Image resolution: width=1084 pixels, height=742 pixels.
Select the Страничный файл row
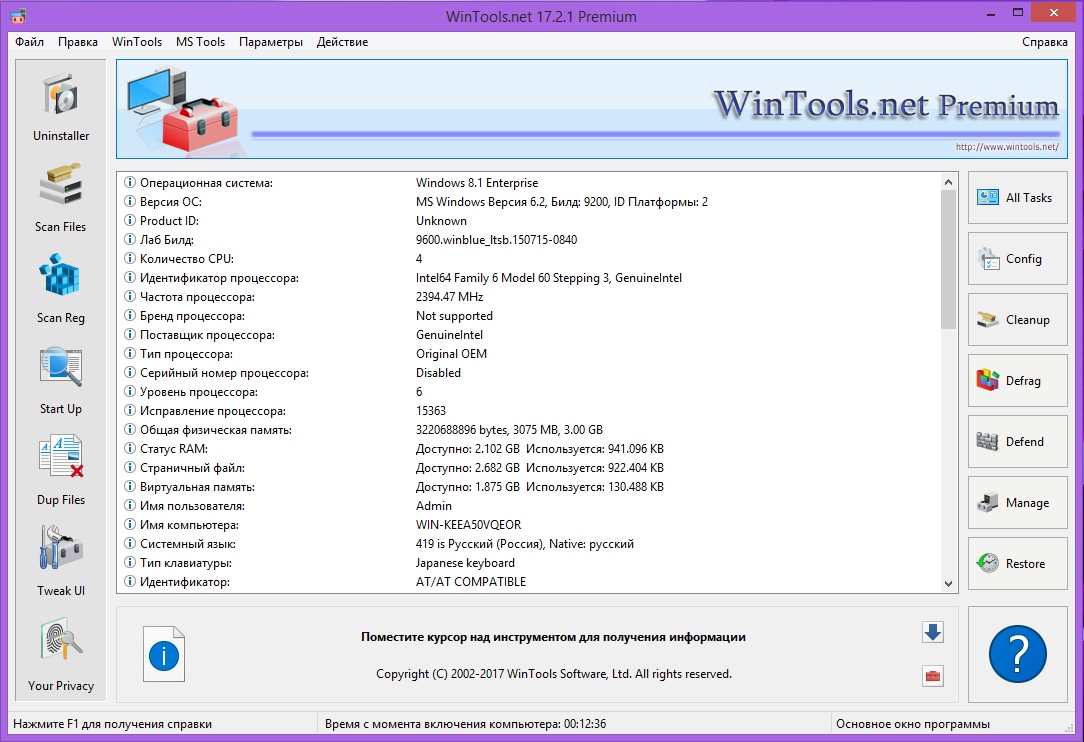tap(529, 468)
